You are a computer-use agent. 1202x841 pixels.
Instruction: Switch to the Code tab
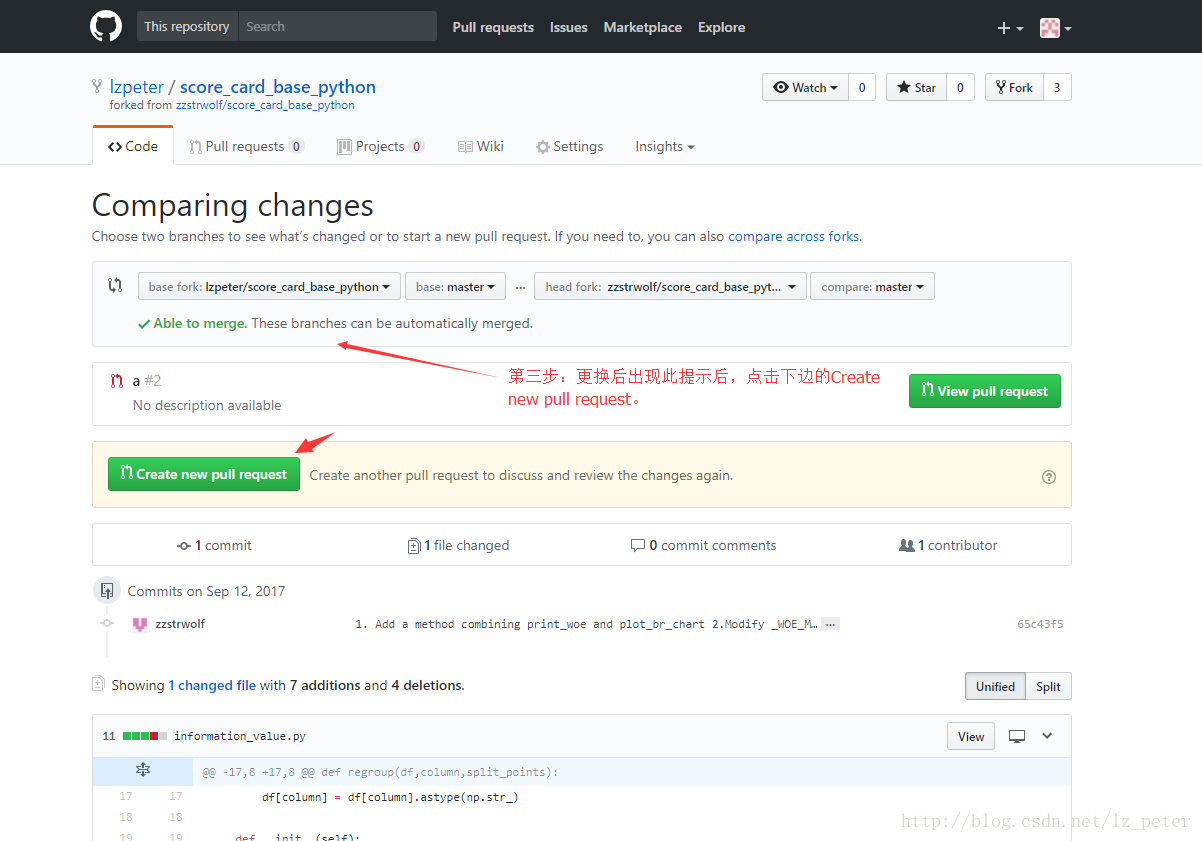[x=133, y=147]
